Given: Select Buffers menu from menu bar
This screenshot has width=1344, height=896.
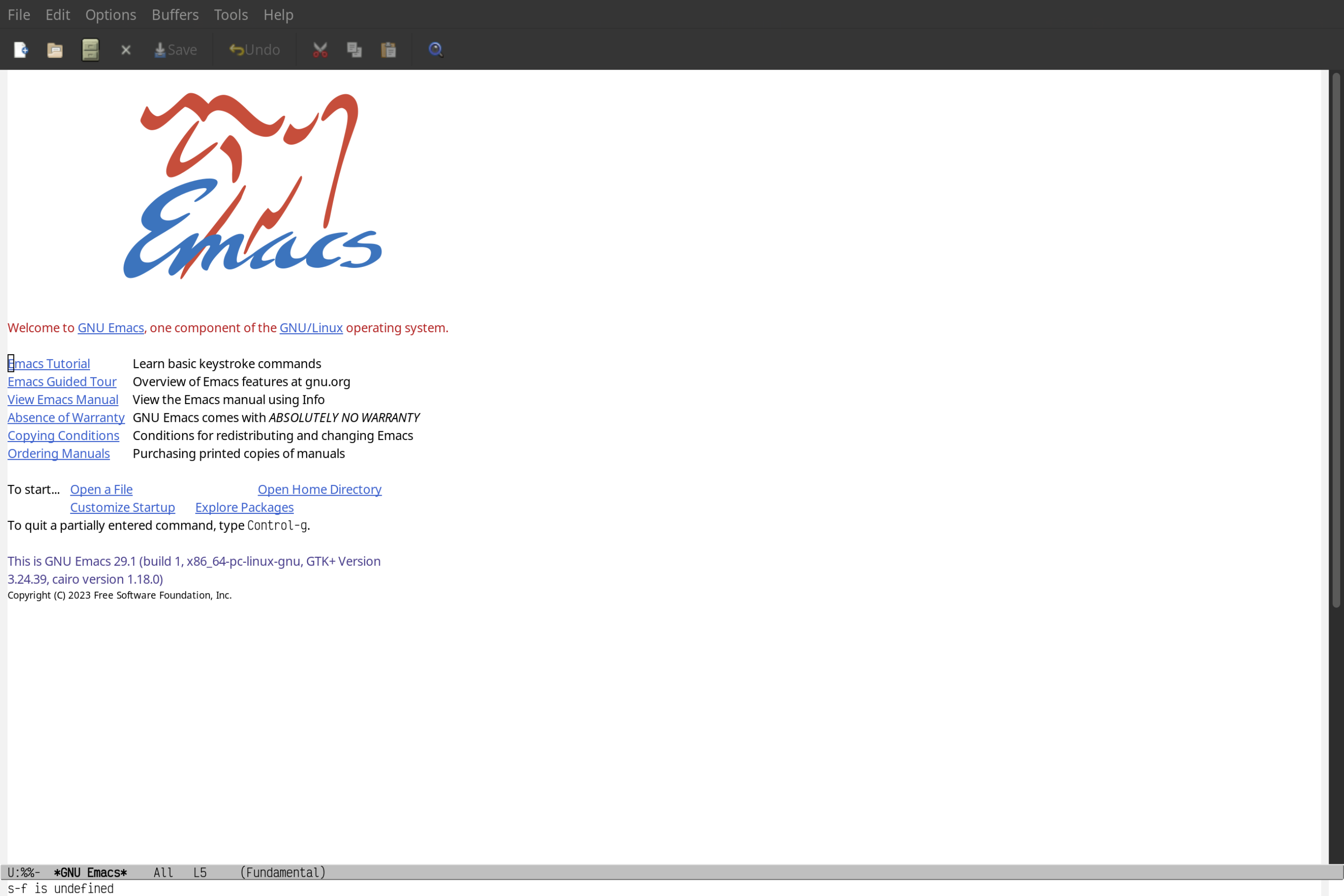Looking at the screenshot, I should coord(174,14).
